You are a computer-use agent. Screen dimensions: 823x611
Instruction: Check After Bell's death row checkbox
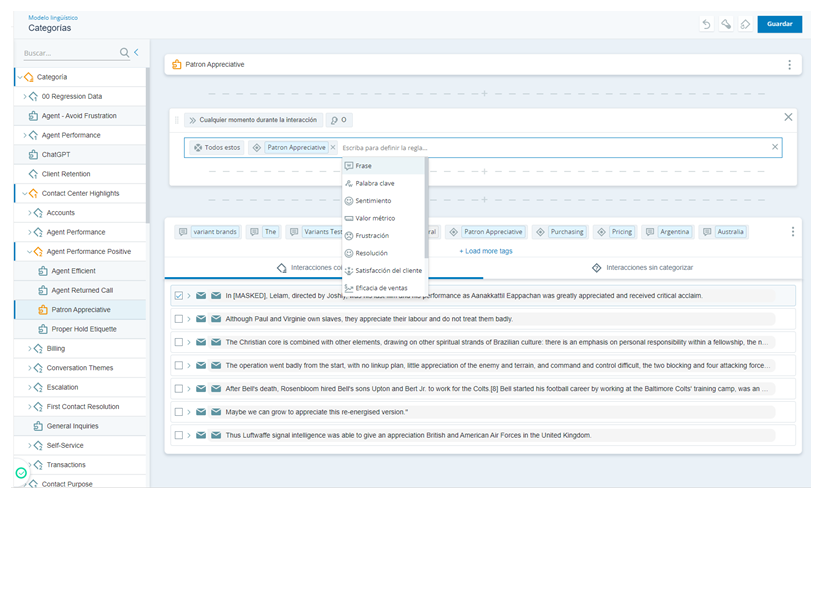(x=179, y=388)
